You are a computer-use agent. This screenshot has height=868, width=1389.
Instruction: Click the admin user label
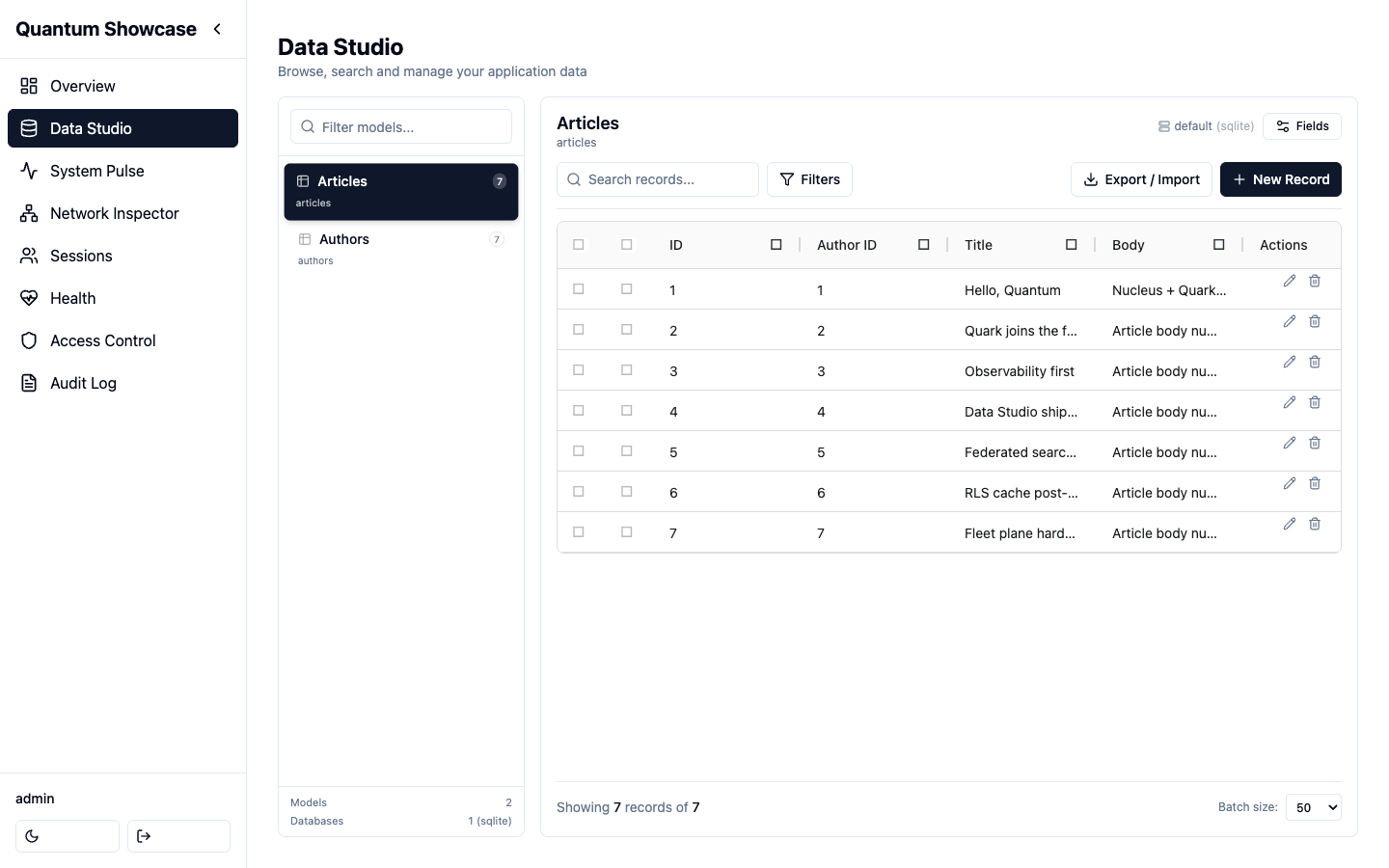pos(35,799)
